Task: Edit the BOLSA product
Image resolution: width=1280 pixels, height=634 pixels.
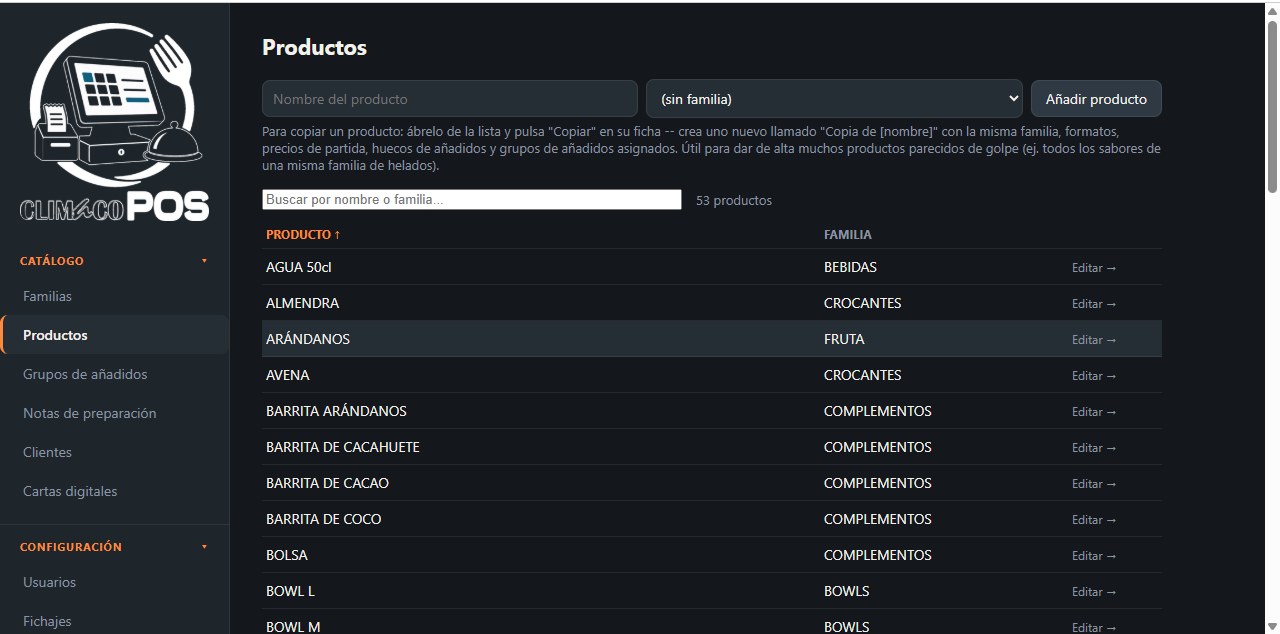Action: pyautogui.click(x=1094, y=556)
